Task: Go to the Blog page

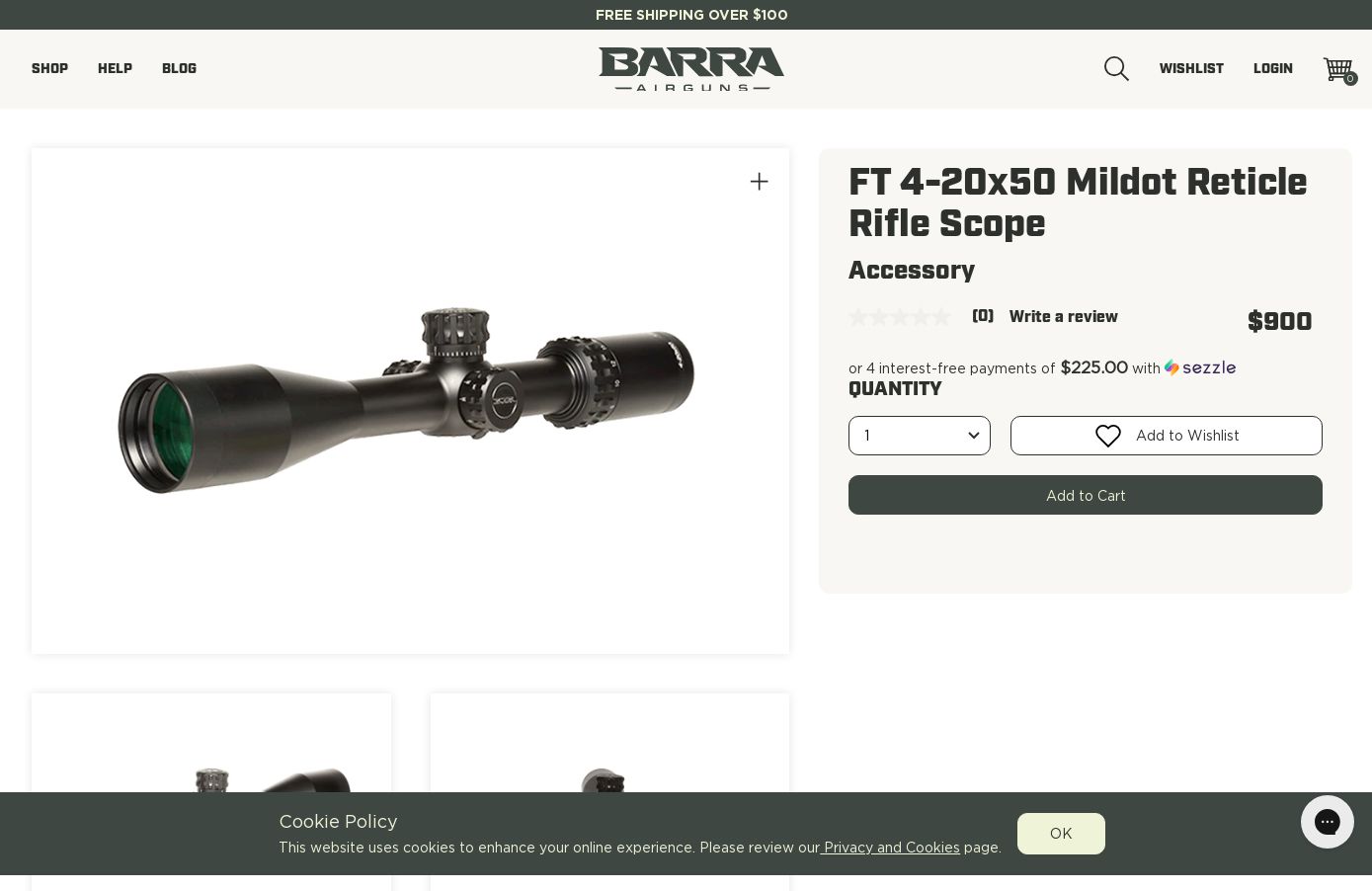Action: [179, 69]
